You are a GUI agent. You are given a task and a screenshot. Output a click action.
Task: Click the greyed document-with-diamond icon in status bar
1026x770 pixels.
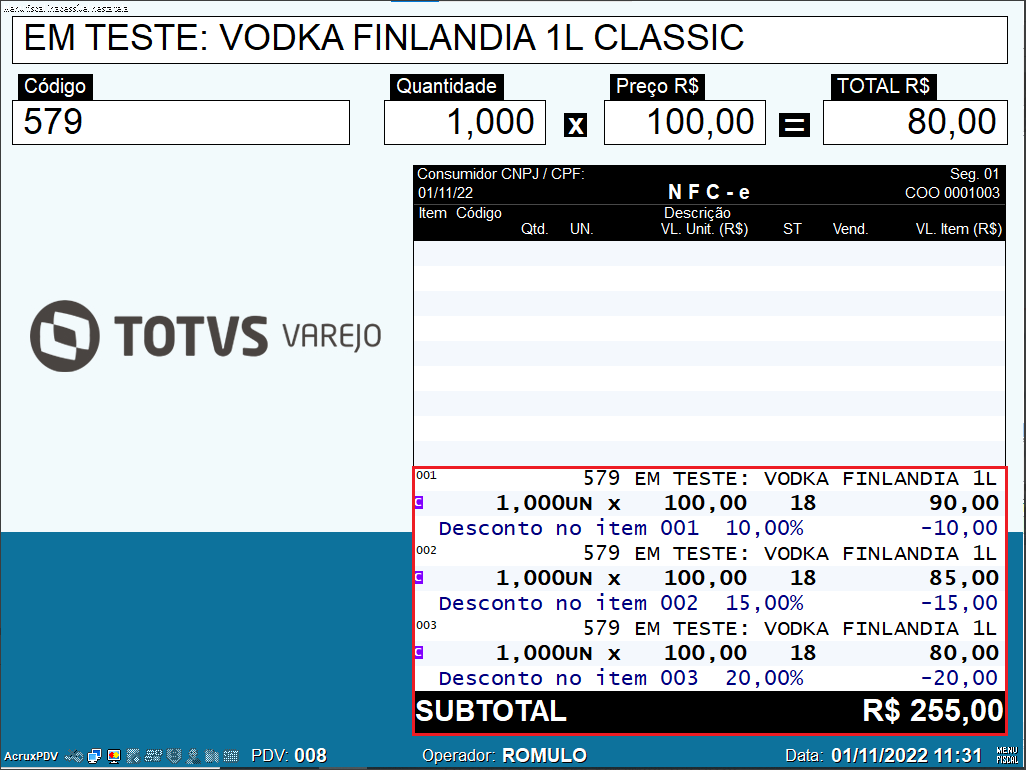pos(133,756)
